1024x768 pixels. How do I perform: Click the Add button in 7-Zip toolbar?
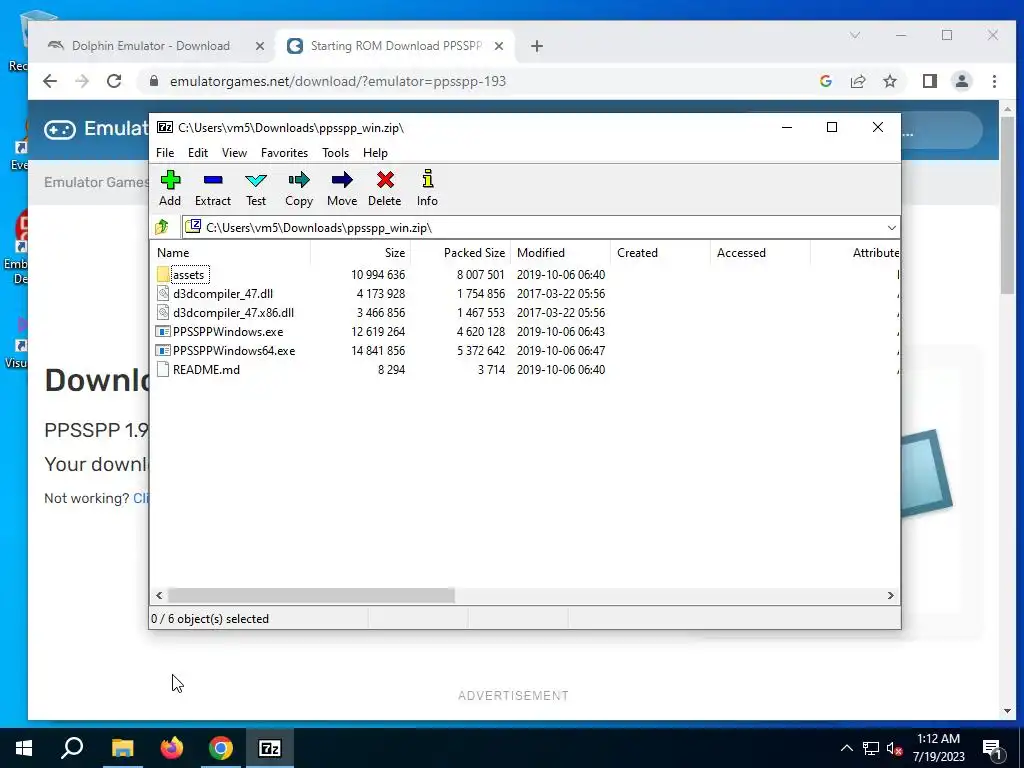tap(170, 189)
